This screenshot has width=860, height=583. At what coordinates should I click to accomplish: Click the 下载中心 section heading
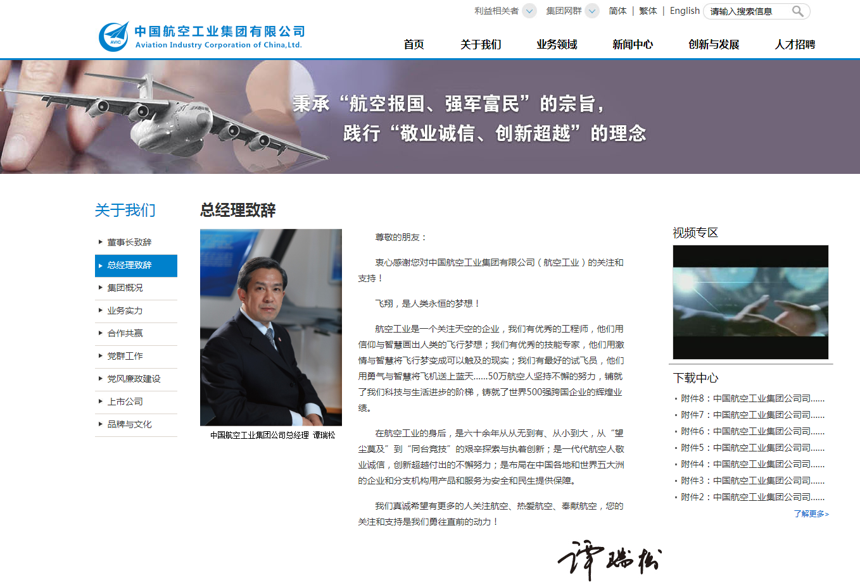pyautogui.click(x=695, y=378)
